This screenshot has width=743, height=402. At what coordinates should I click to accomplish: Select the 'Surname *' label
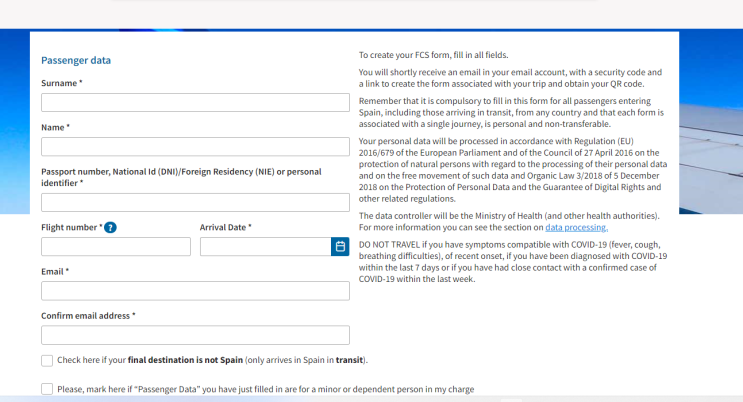(x=62, y=83)
